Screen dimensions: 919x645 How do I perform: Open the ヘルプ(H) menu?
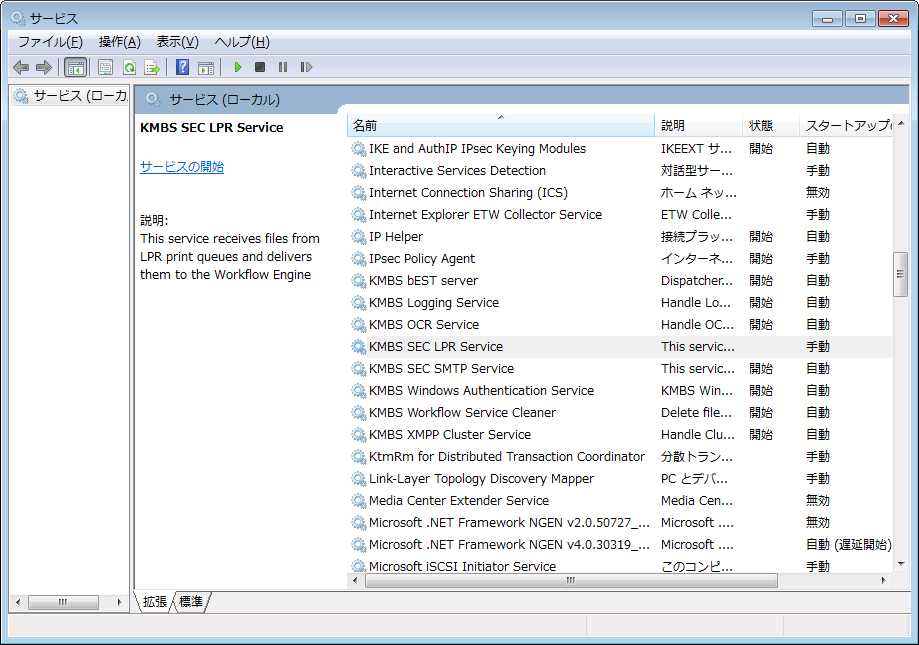[x=242, y=42]
